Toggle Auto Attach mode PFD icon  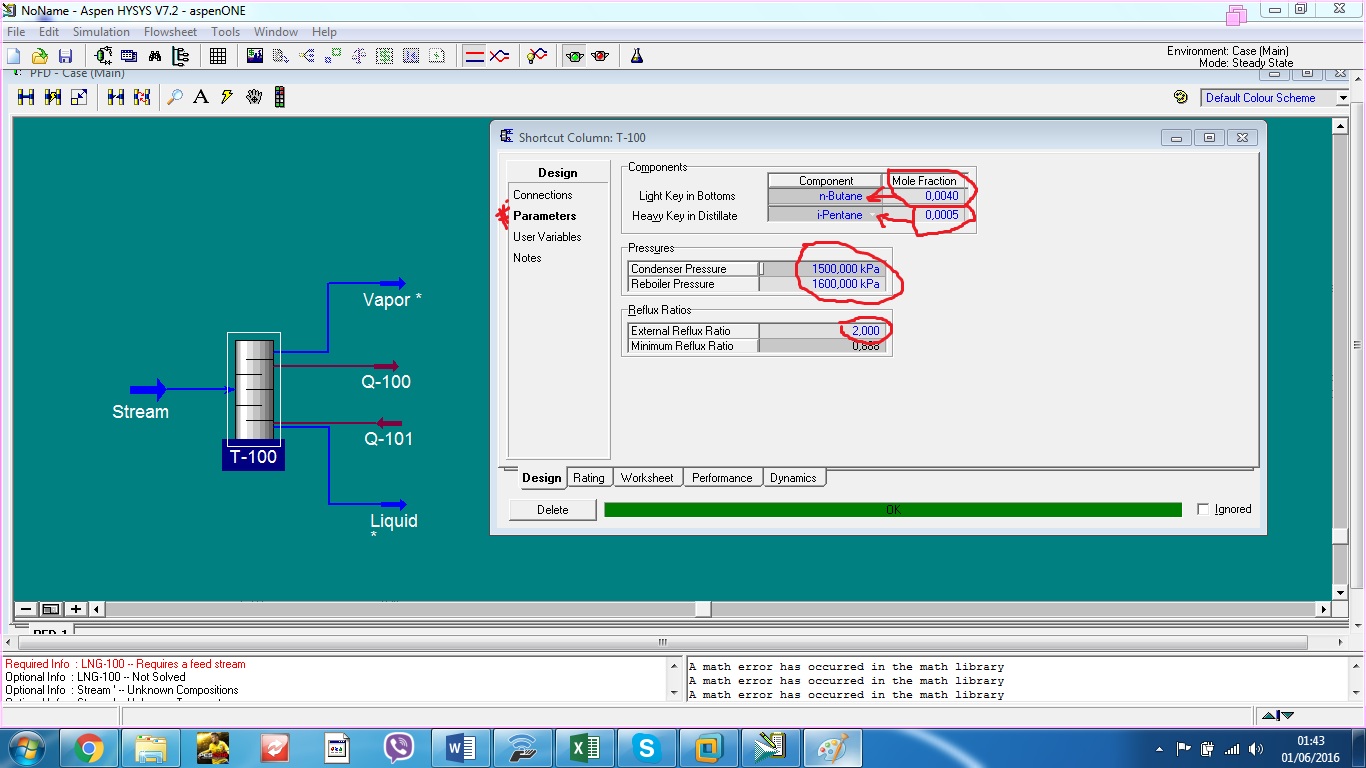tap(53, 97)
